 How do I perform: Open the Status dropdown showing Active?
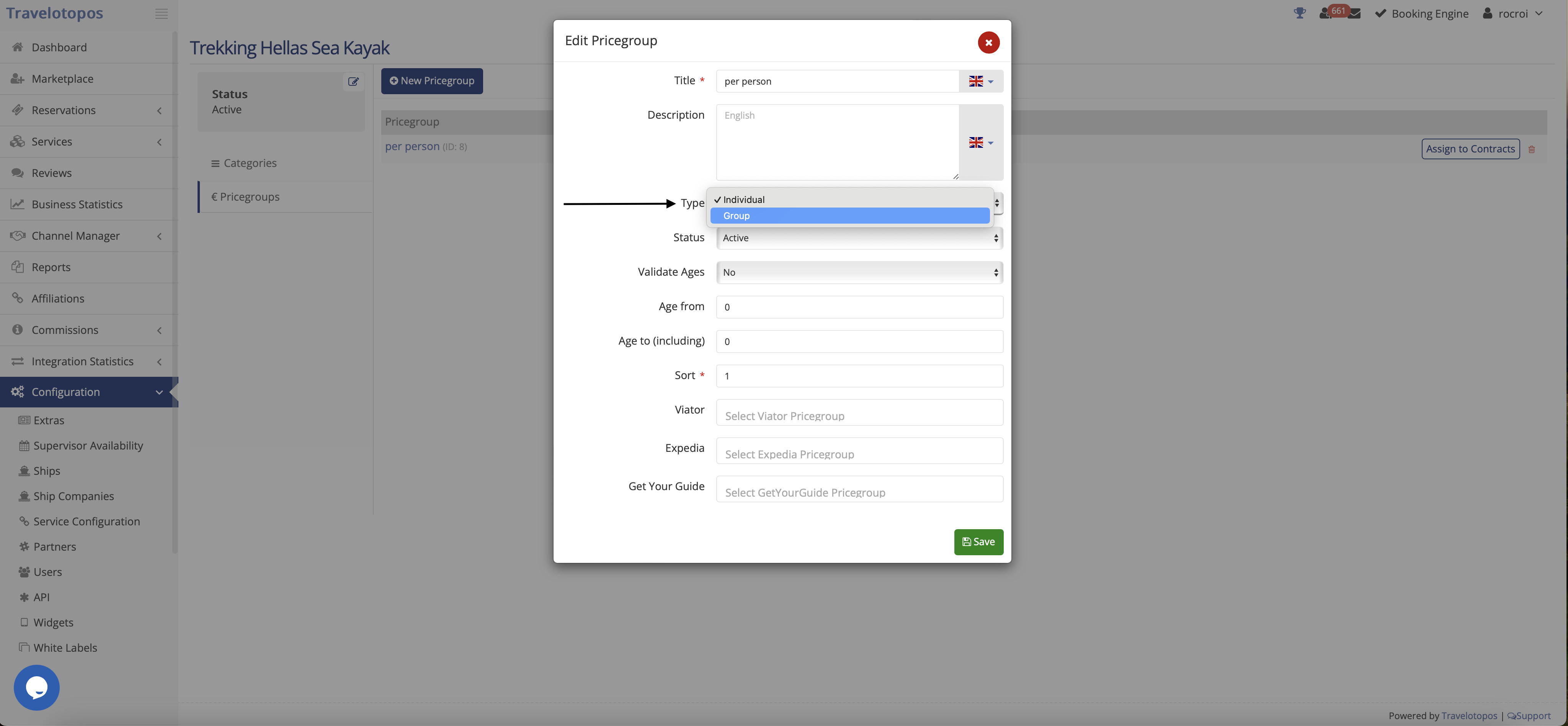(859, 238)
